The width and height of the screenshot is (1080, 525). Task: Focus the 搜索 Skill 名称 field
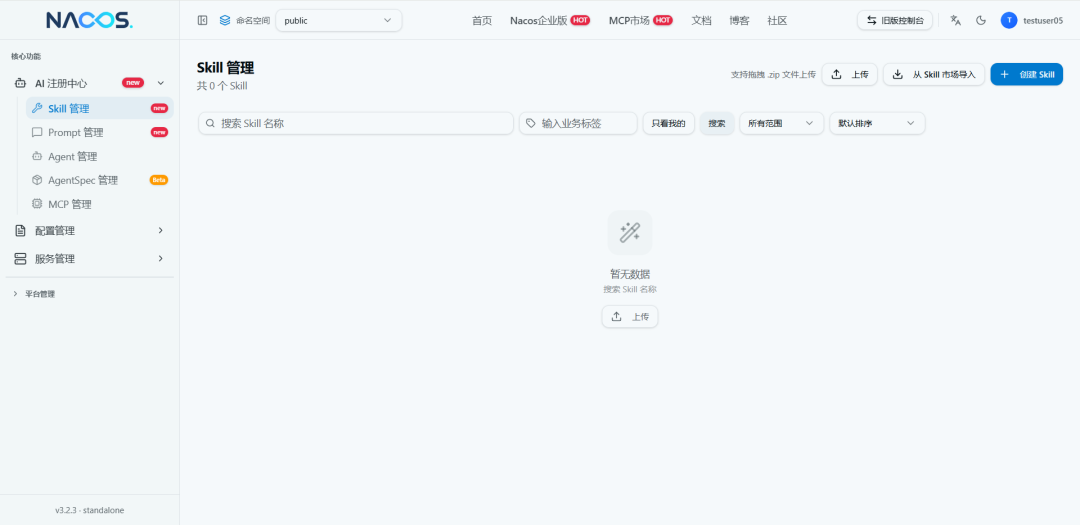click(x=356, y=123)
